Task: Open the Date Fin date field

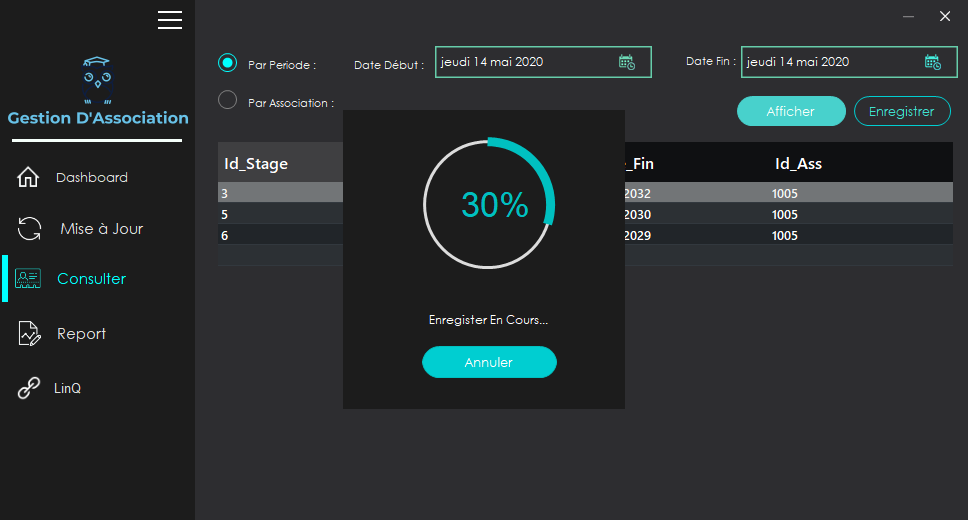Action: click(x=830, y=62)
